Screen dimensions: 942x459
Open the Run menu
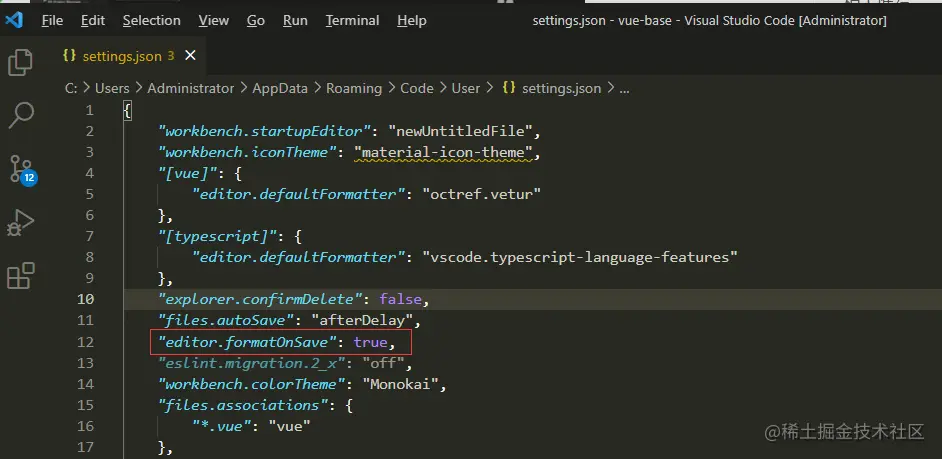coord(295,20)
